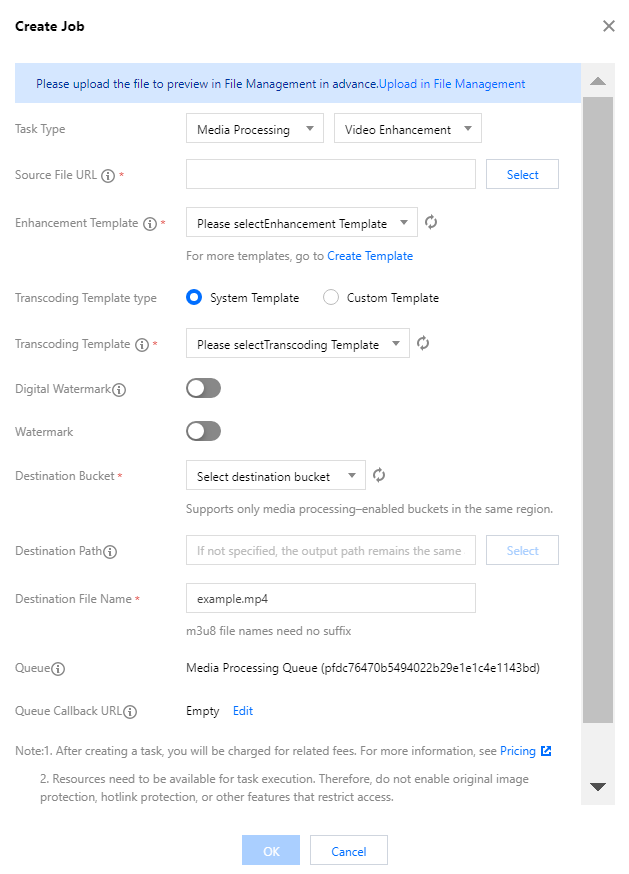629x874 pixels.
Task: Click info icon beside Queue label
Action: click(59, 669)
